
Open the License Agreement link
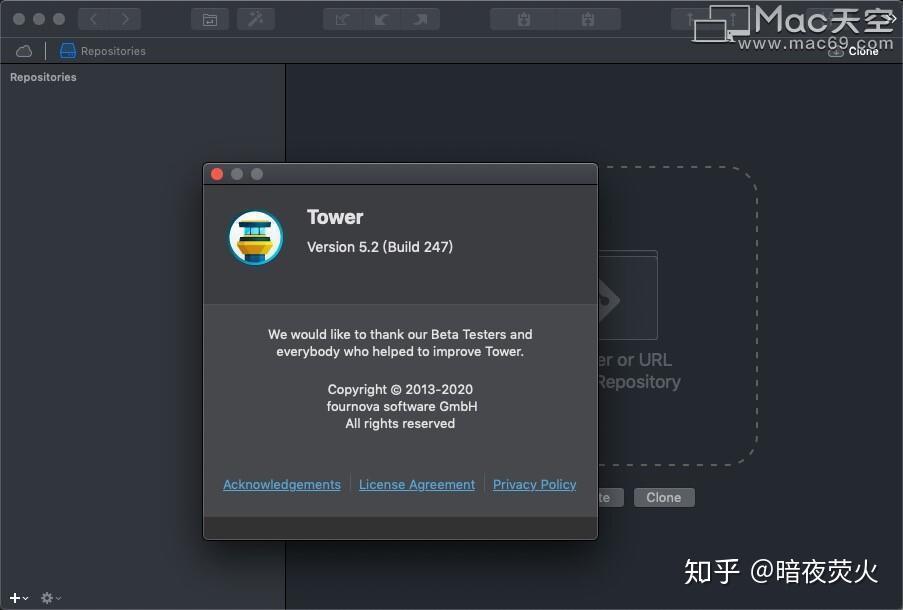[x=417, y=484]
